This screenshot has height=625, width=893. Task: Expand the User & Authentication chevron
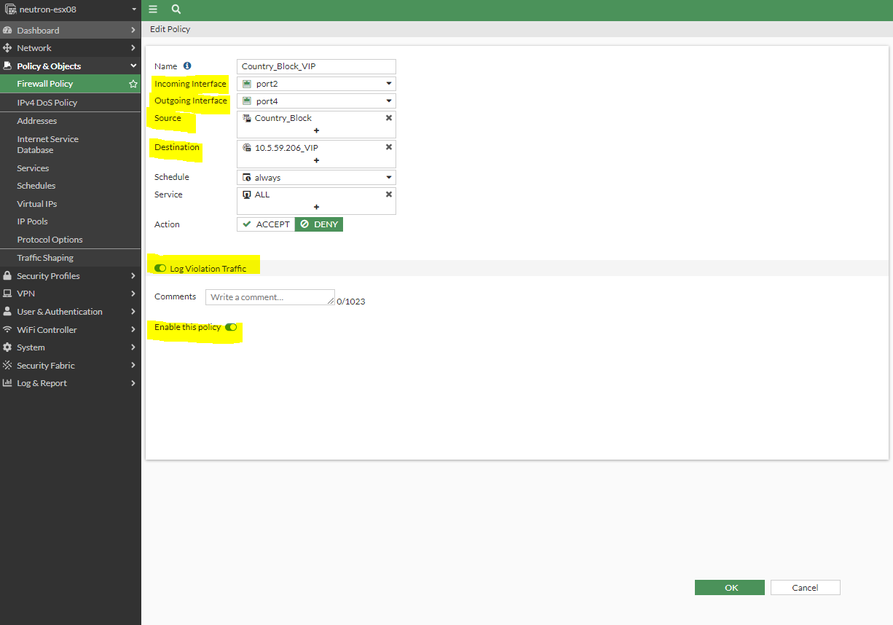coord(133,312)
